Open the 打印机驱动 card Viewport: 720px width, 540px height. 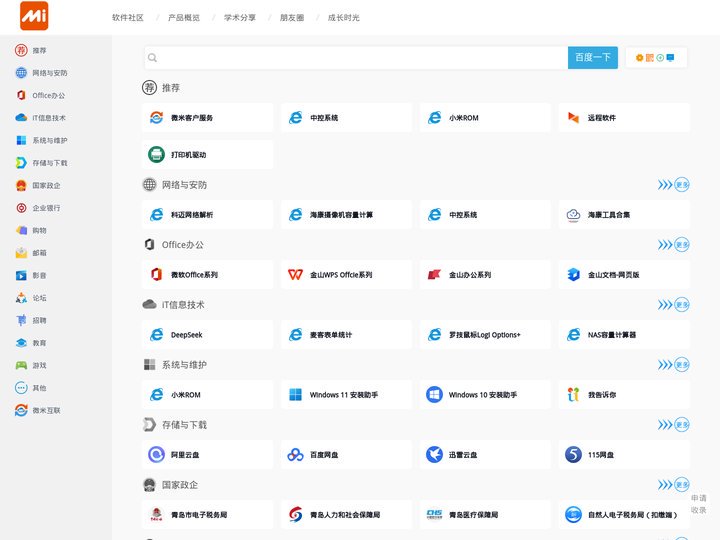(x=208, y=154)
